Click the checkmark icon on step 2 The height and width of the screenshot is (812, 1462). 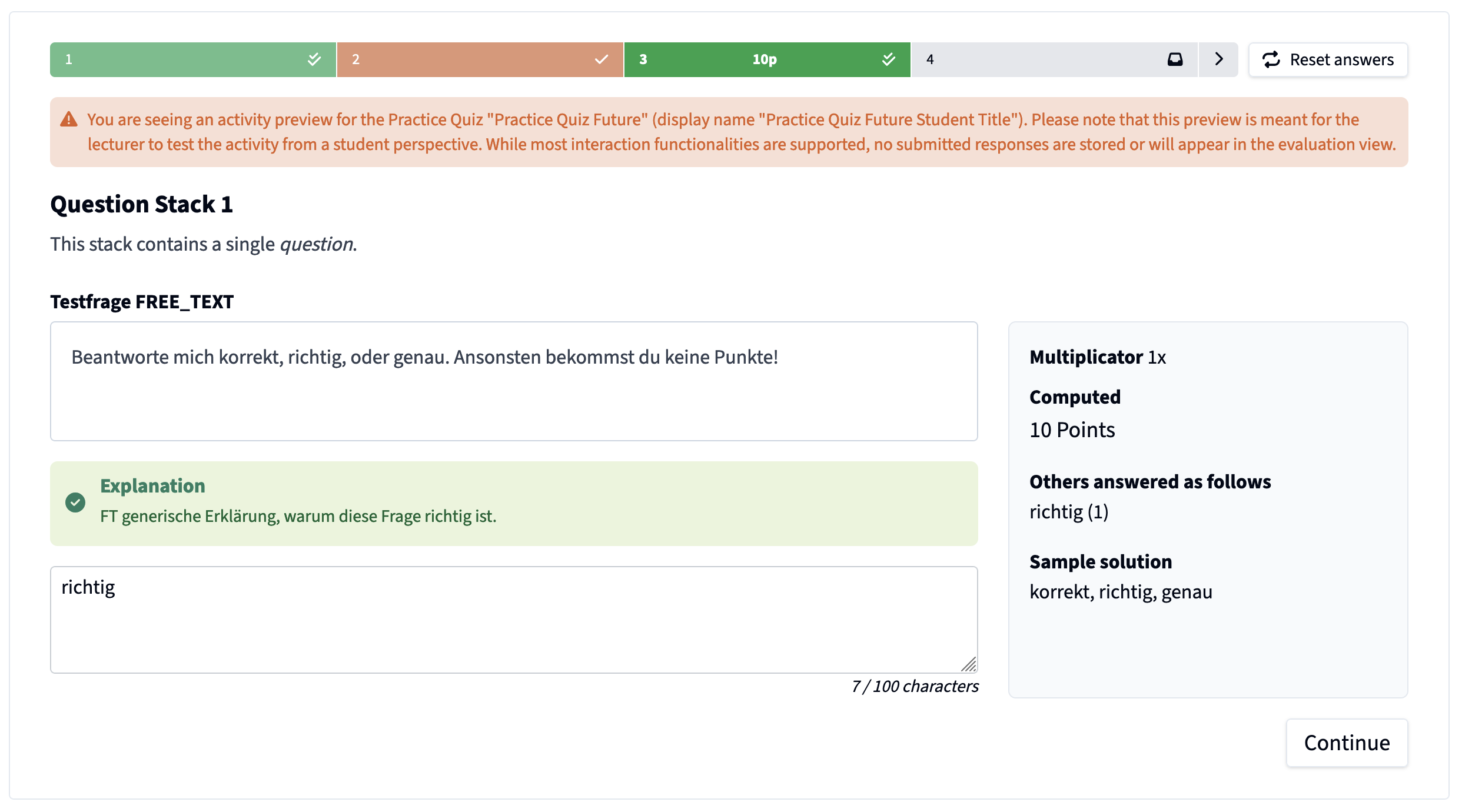pyautogui.click(x=601, y=59)
